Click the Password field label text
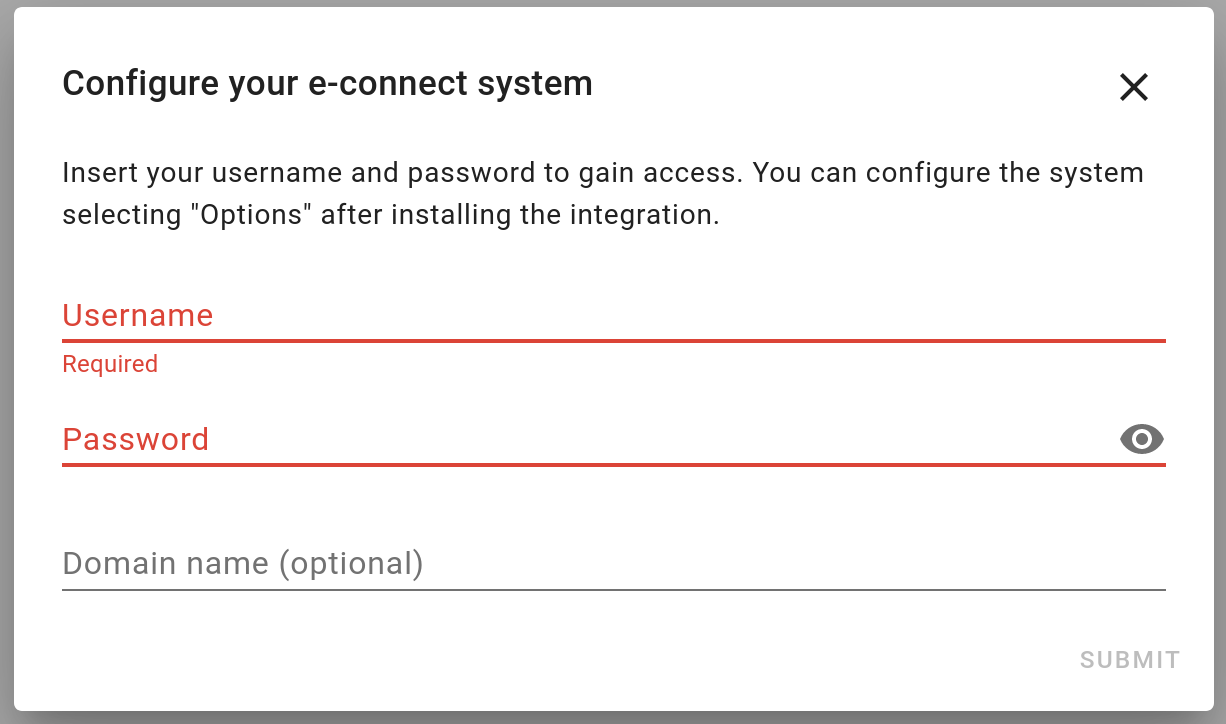The width and height of the screenshot is (1226, 724). (136, 439)
